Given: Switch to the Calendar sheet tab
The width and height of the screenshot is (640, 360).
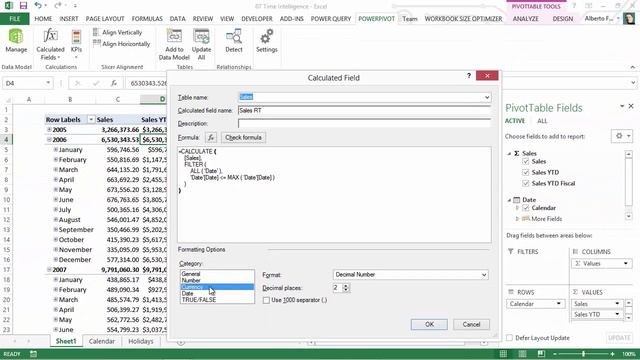Looking at the screenshot, I should point(102,341).
